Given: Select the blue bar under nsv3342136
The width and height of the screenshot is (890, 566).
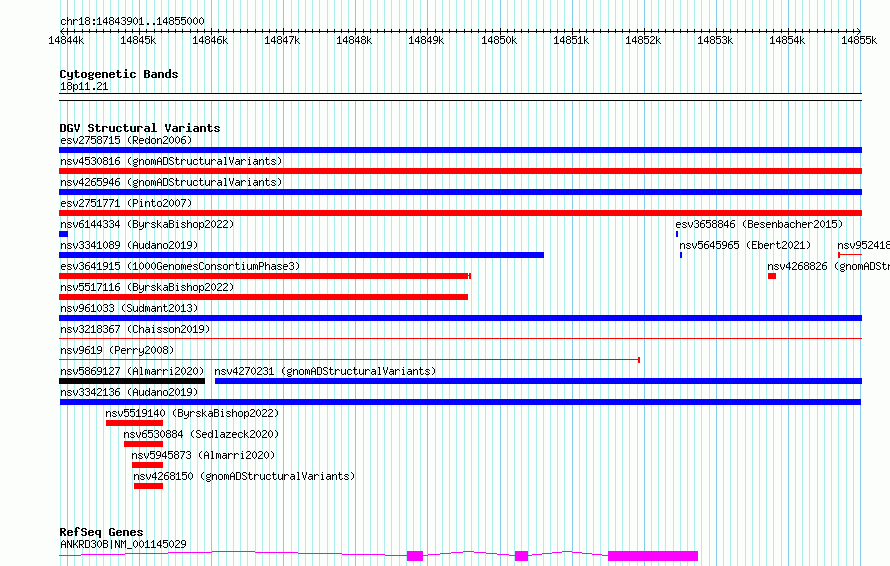Looking at the screenshot, I should (460, 402).
